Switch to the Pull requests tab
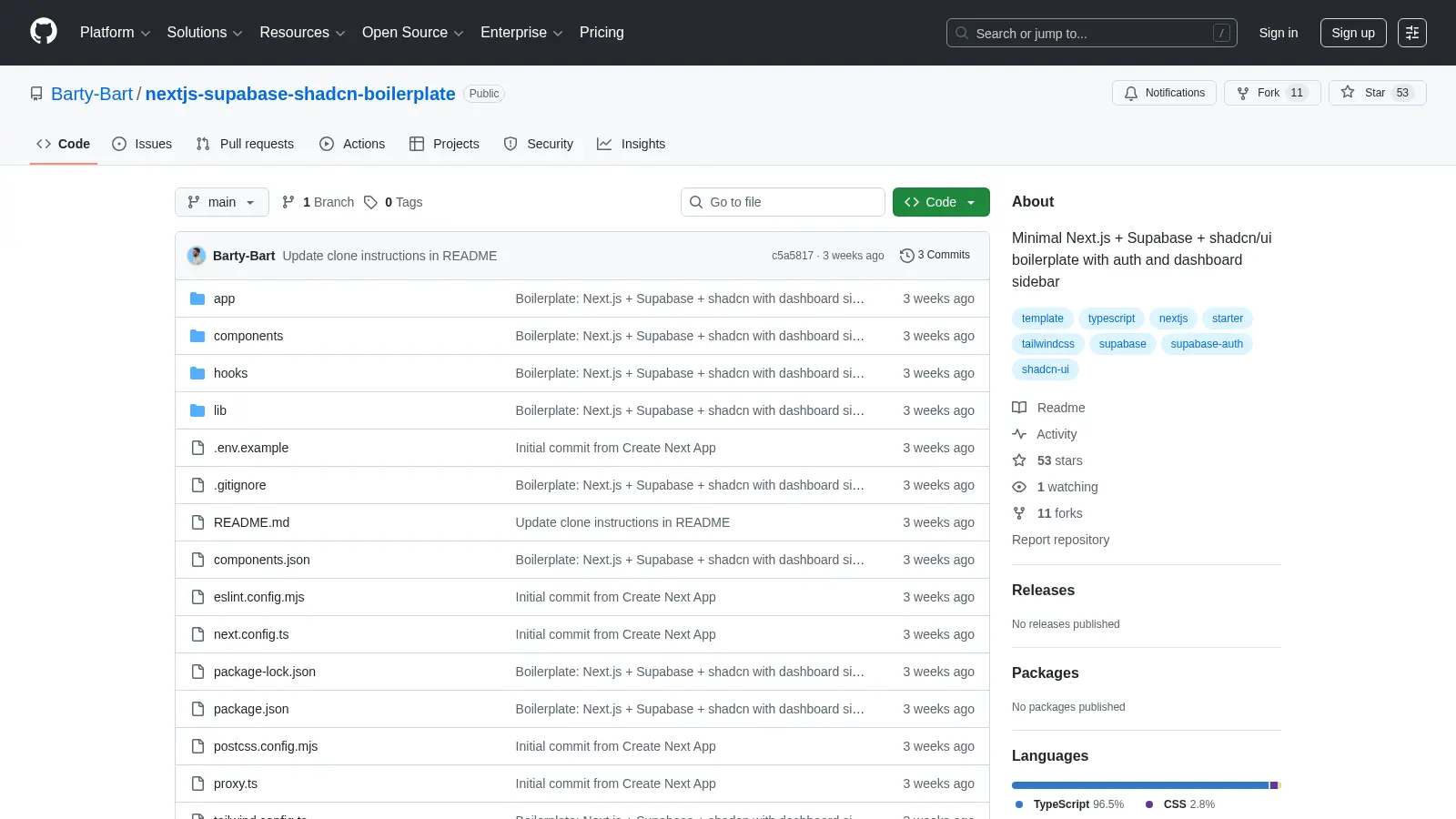The image size is (1456, 819). tap(246, 144)
